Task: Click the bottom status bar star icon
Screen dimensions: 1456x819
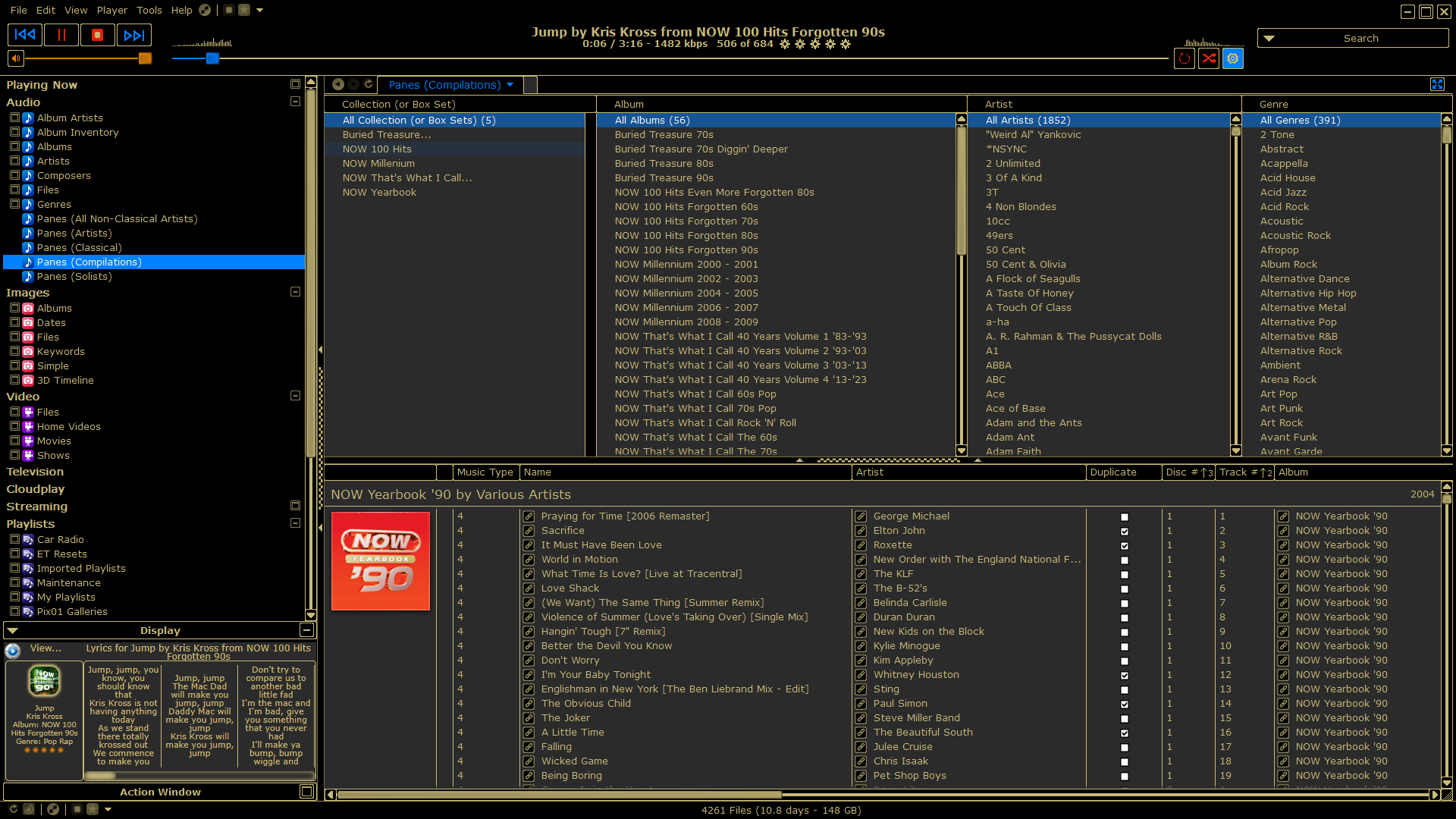Action: click(x=93, y=809)
